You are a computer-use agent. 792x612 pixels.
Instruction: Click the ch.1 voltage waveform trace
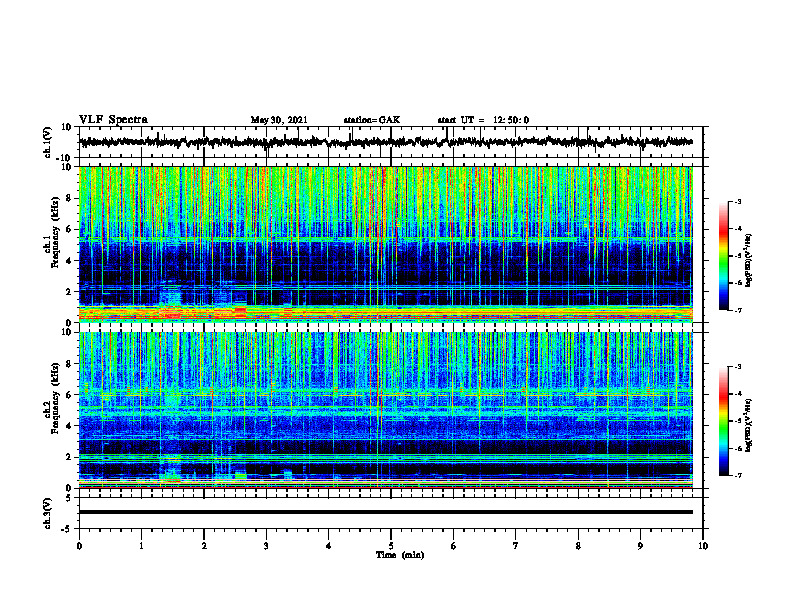coord(386,142)
